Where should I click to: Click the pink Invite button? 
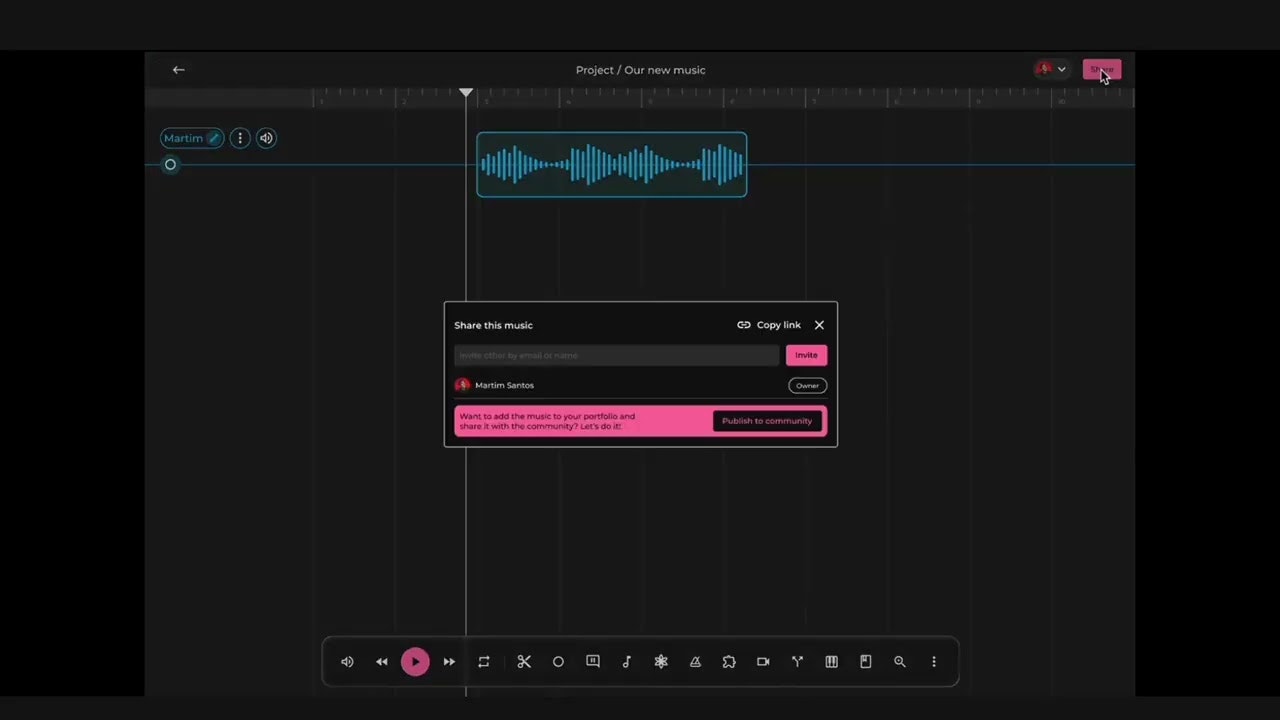(806, 355)
